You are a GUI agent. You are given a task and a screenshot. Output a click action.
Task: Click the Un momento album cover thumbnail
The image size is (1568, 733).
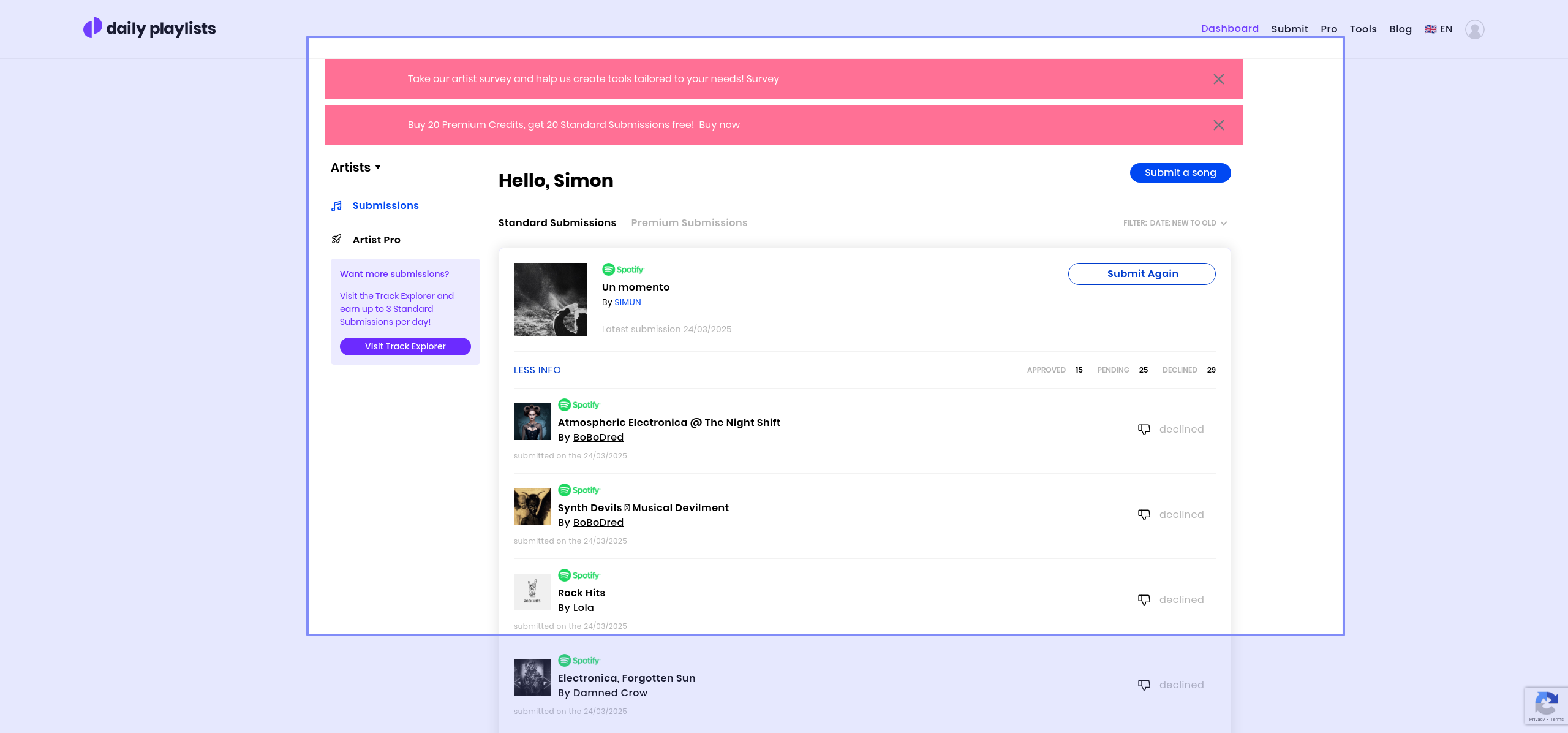coord(550,300)
